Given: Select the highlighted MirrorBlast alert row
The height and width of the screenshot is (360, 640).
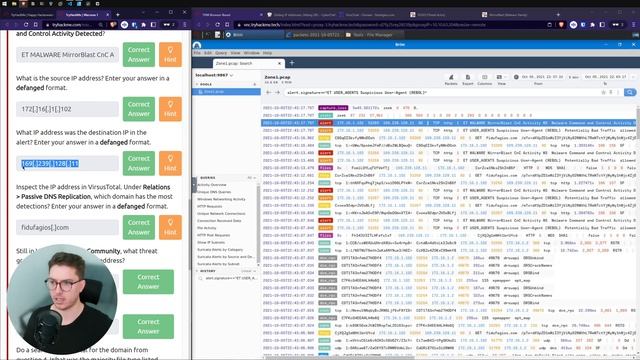Looking at the screenshot, I should click(448, 123).
